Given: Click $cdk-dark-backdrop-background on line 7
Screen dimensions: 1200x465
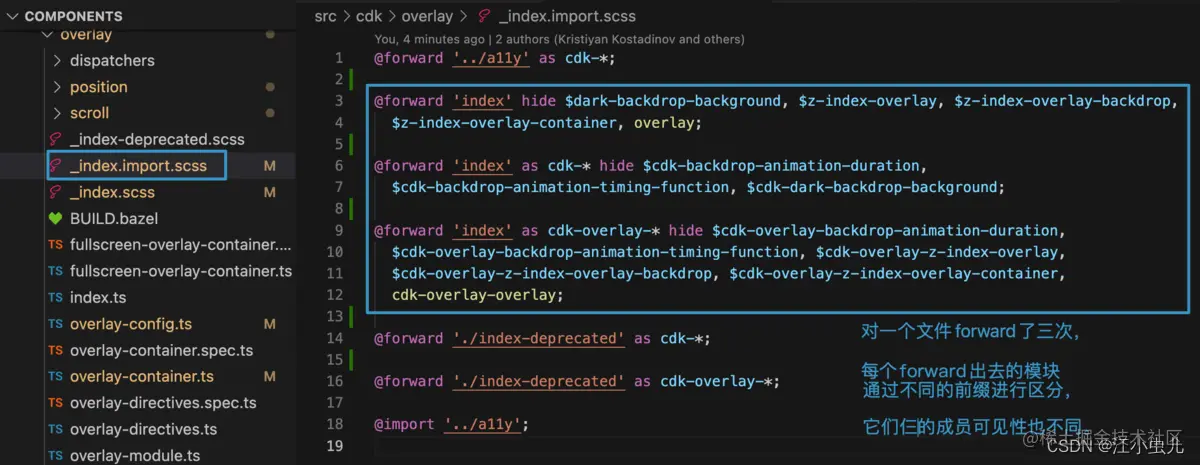Looking at the screenshot, I should point(871,187).
